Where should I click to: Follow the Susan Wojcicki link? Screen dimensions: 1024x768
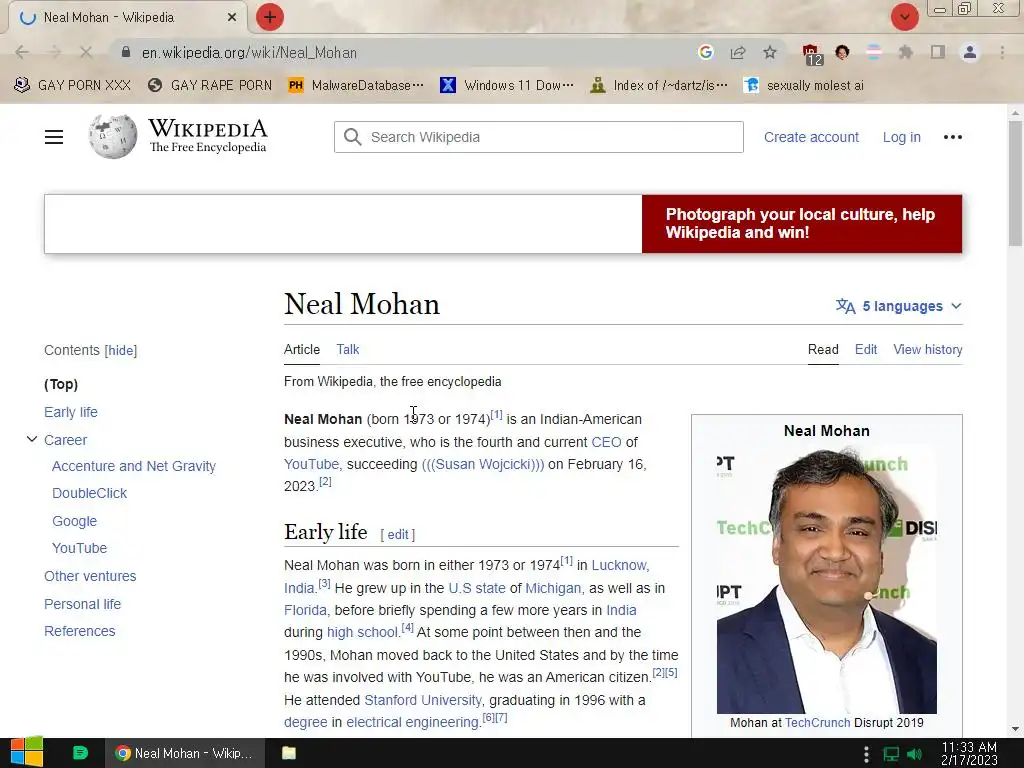pyautogui.click(x=483, y=464)
